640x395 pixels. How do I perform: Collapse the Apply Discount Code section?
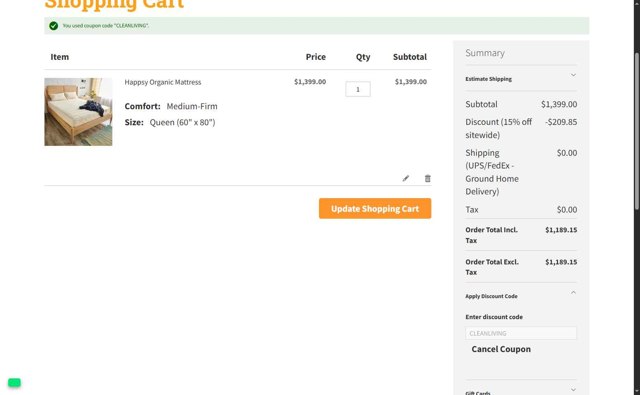(x=521, y=296)
